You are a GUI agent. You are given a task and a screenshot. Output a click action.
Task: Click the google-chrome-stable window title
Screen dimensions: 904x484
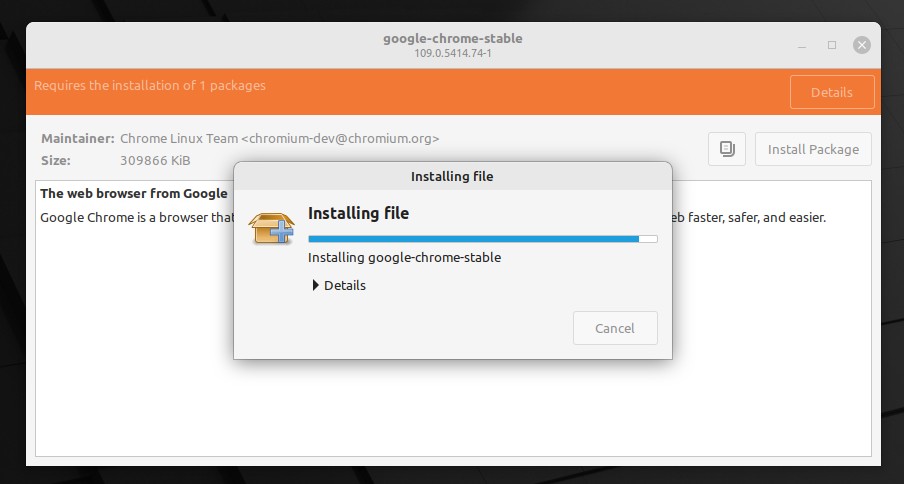(x=453, y=39)
